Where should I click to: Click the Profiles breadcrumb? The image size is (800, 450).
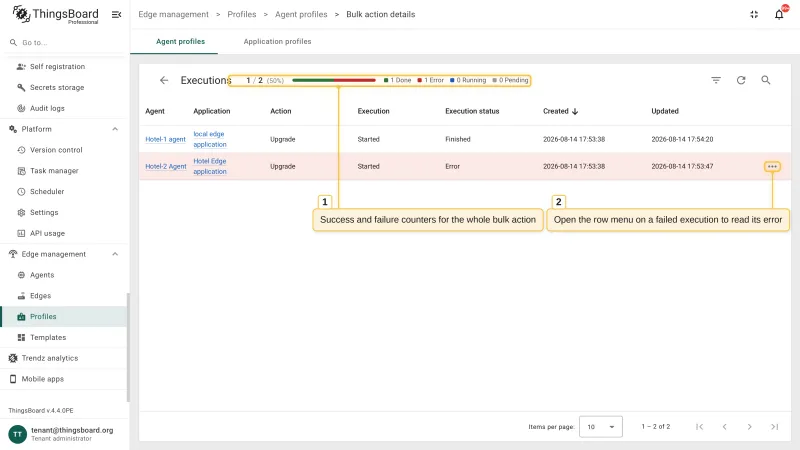[x=242, y=14]
